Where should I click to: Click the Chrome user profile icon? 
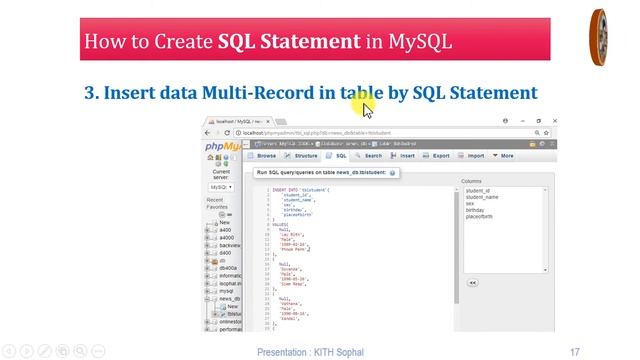pyautogui.click(x=505, y=121)
